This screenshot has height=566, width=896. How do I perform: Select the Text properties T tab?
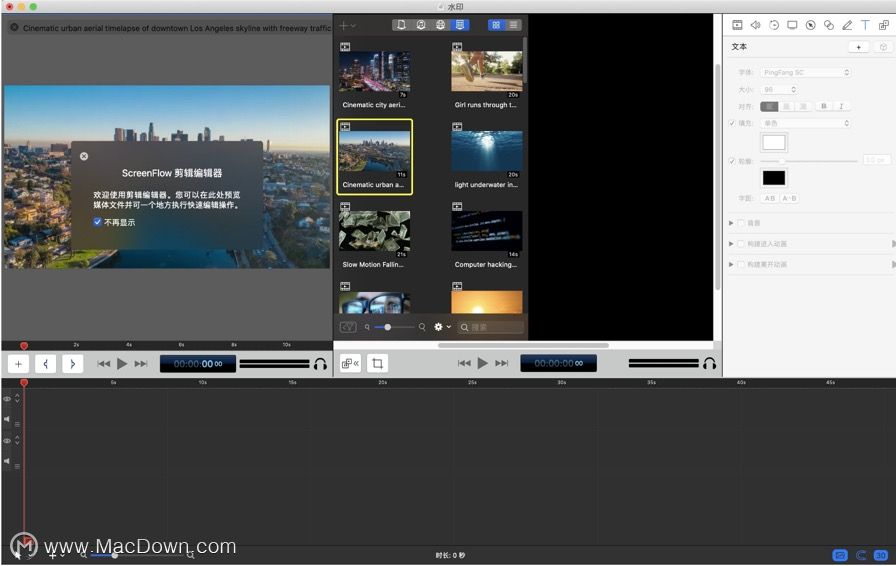(865, 25)
